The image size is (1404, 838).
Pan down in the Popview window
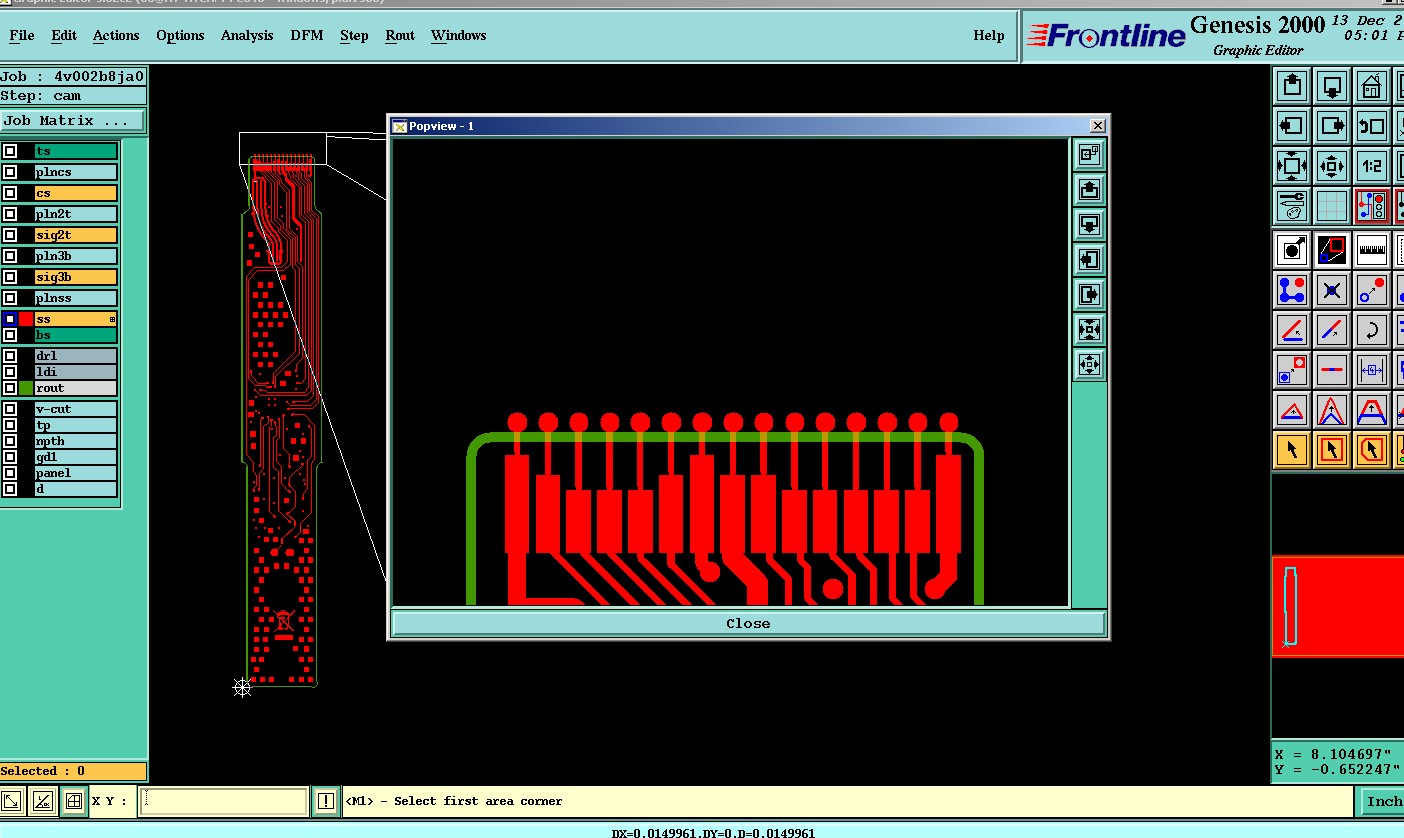[1089, 224]
